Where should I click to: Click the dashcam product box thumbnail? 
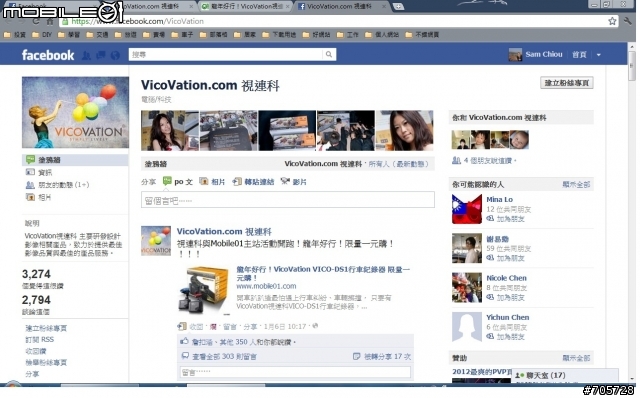204,290
